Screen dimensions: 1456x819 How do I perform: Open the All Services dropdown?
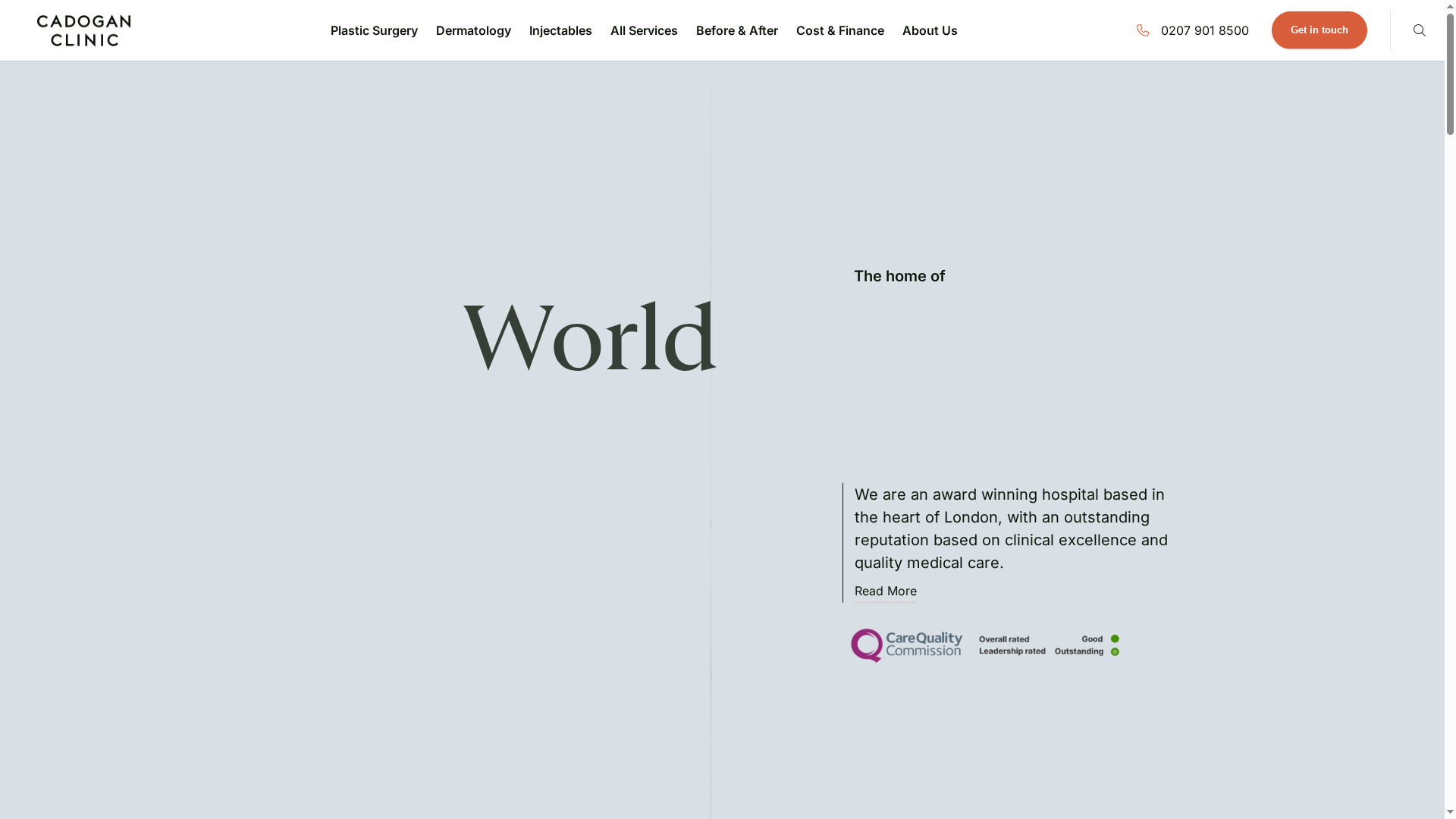[644, 30]
